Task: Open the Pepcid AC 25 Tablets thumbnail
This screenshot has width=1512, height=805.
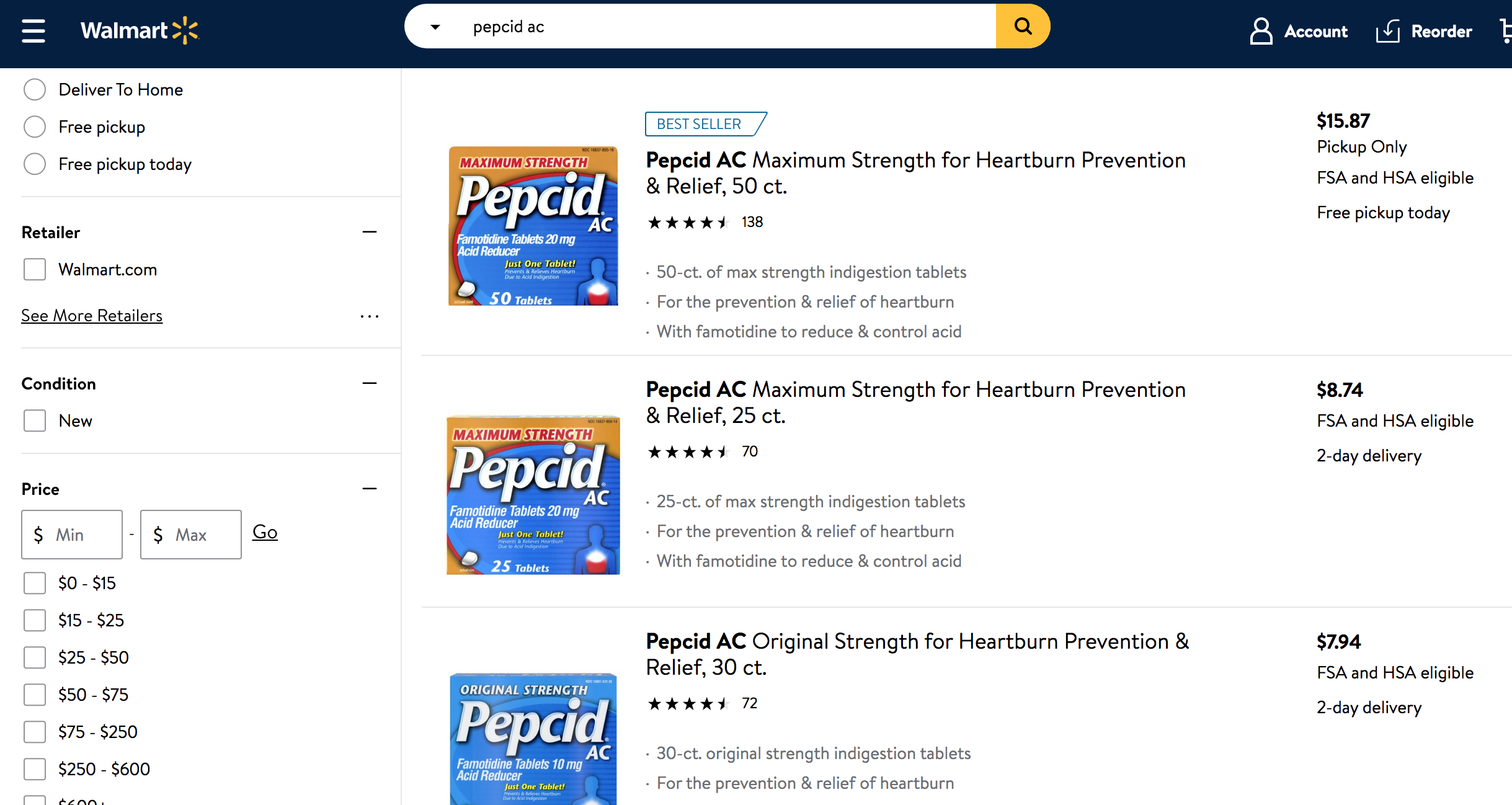Action: coord(533,495)
